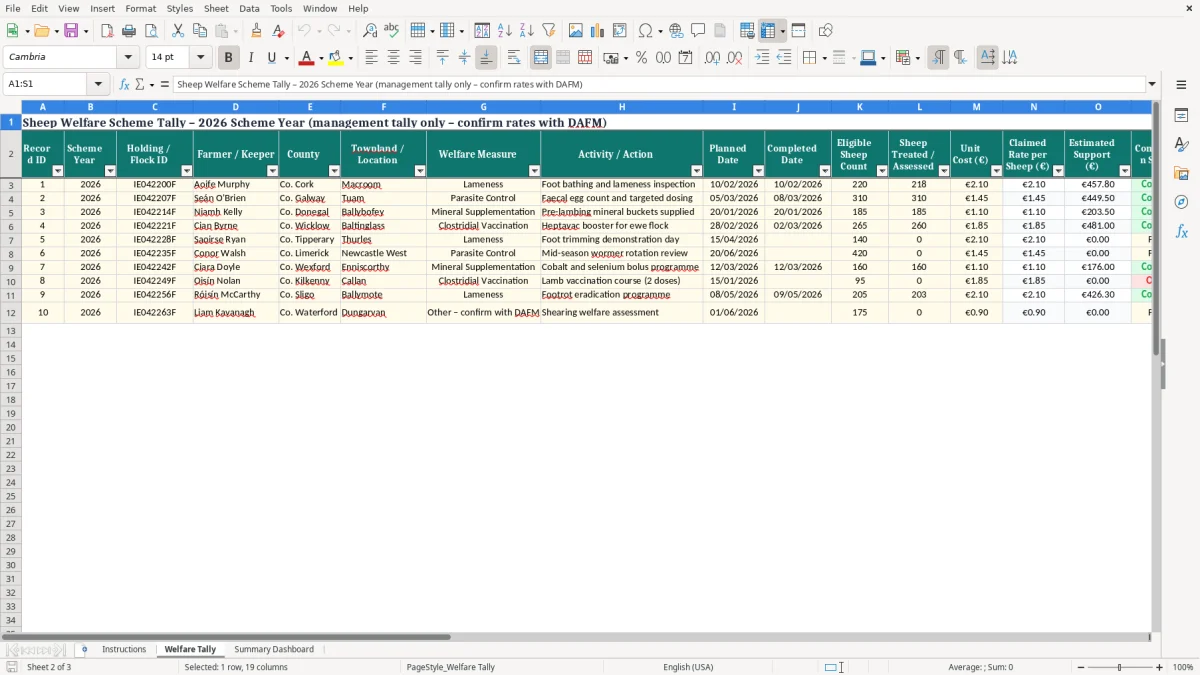
Task: Open filter dropdown on Welfare Measure column
Action: [x=534, y=171]
